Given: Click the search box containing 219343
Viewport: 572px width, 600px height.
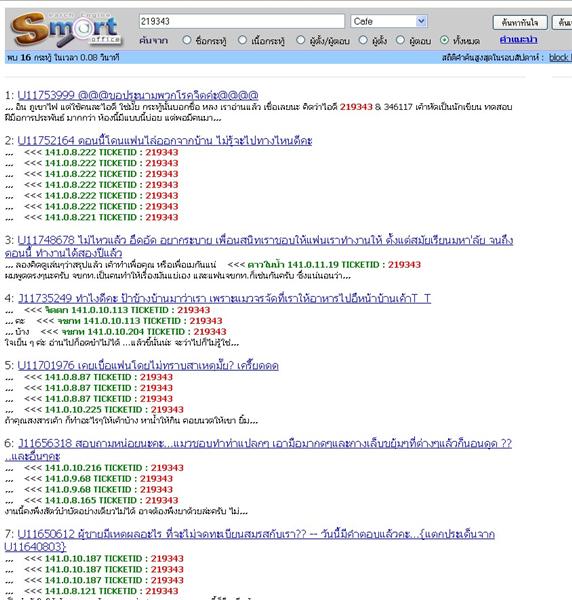Looking at the screenshot, I should point(242,21).
